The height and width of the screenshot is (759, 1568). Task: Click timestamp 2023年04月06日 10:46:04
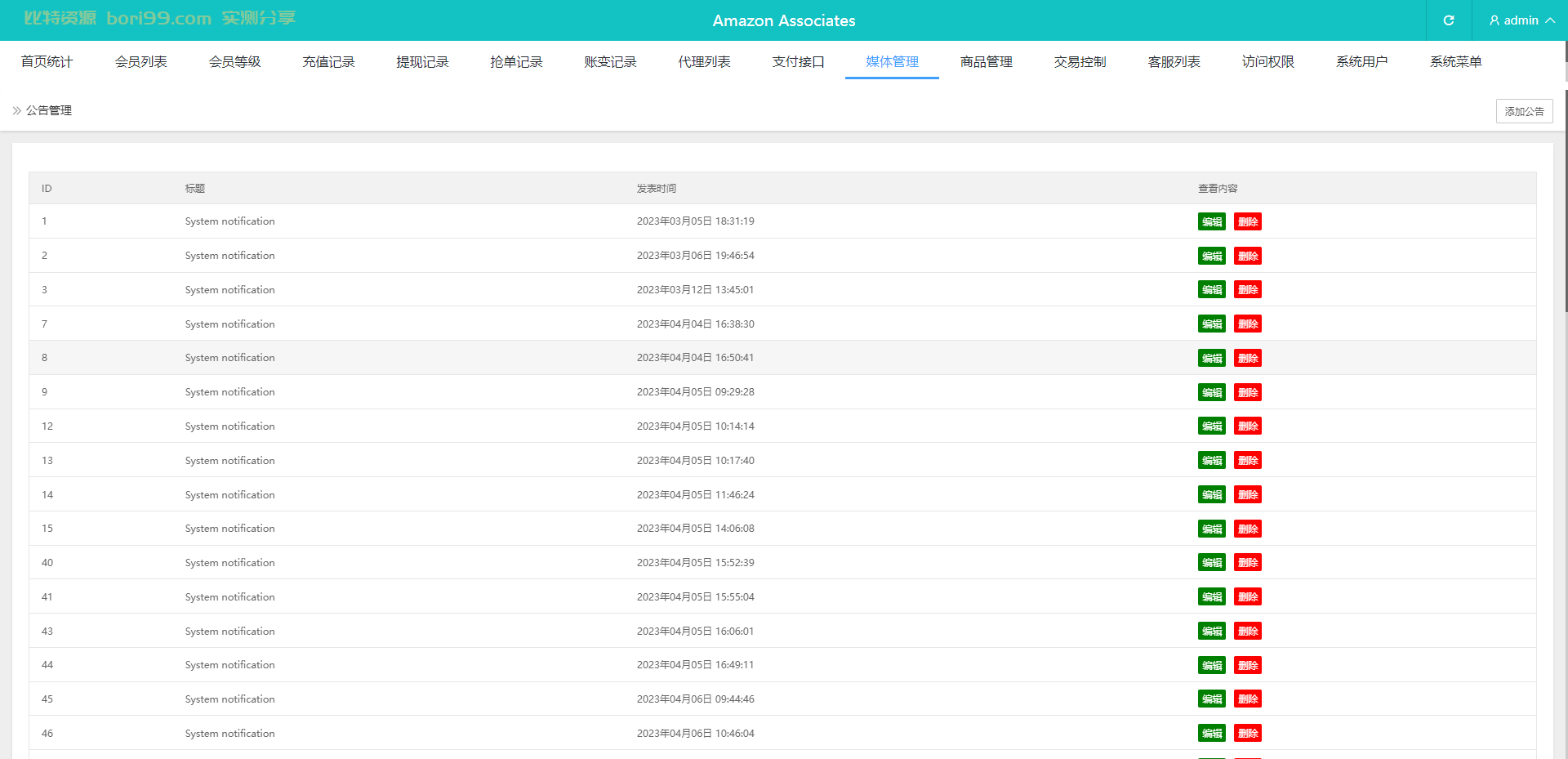tap(696, 734)
